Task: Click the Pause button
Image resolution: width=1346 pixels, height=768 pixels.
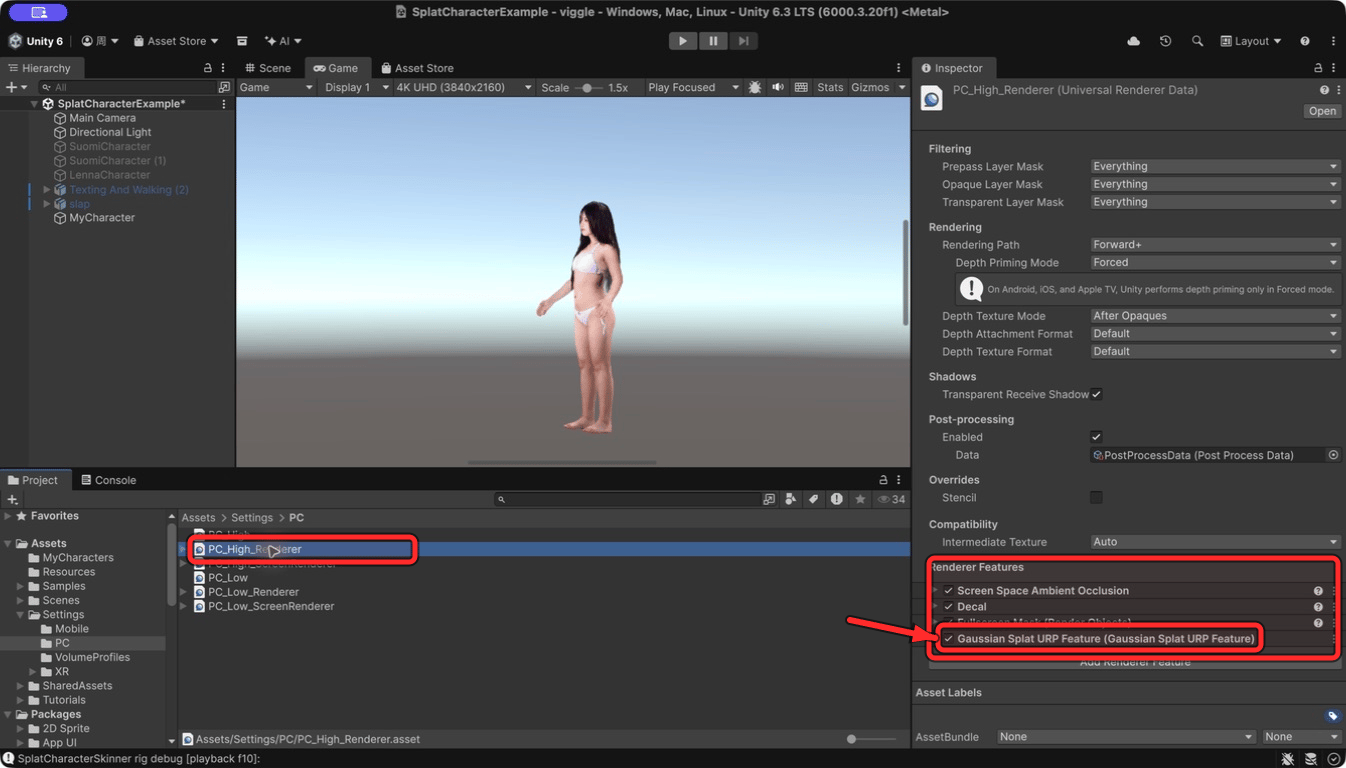Action: click(x=713, y=41)
